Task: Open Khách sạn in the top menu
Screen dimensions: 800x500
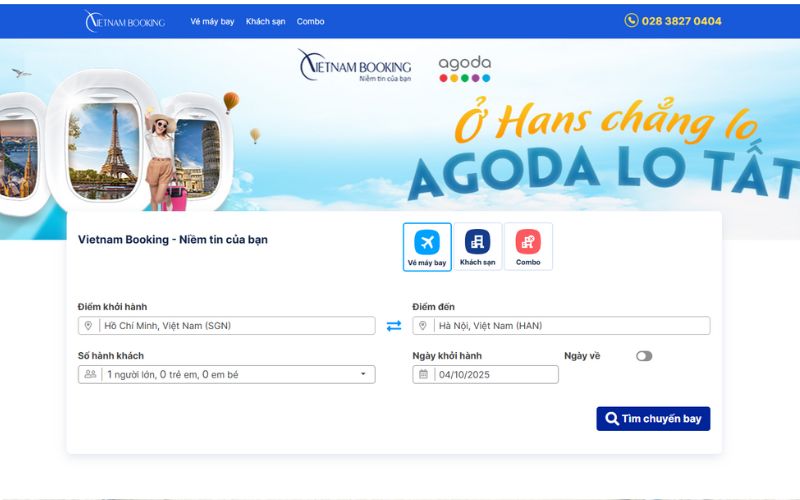Action: (x=265, y=21)
